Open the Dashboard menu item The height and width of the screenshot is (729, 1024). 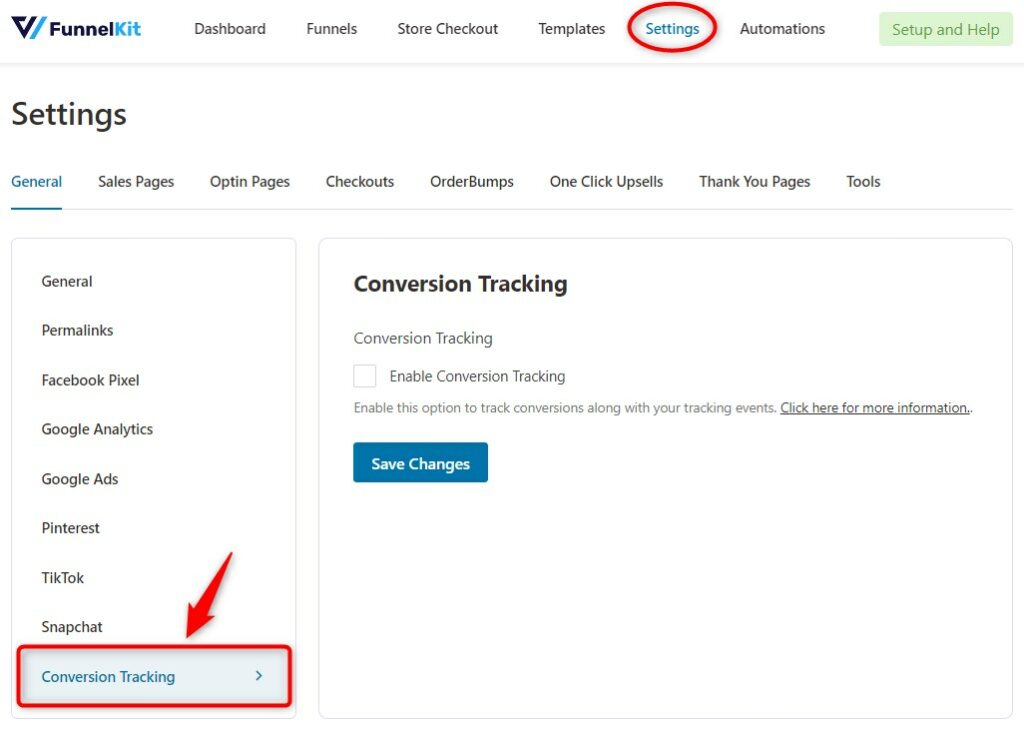coord(230,29)
